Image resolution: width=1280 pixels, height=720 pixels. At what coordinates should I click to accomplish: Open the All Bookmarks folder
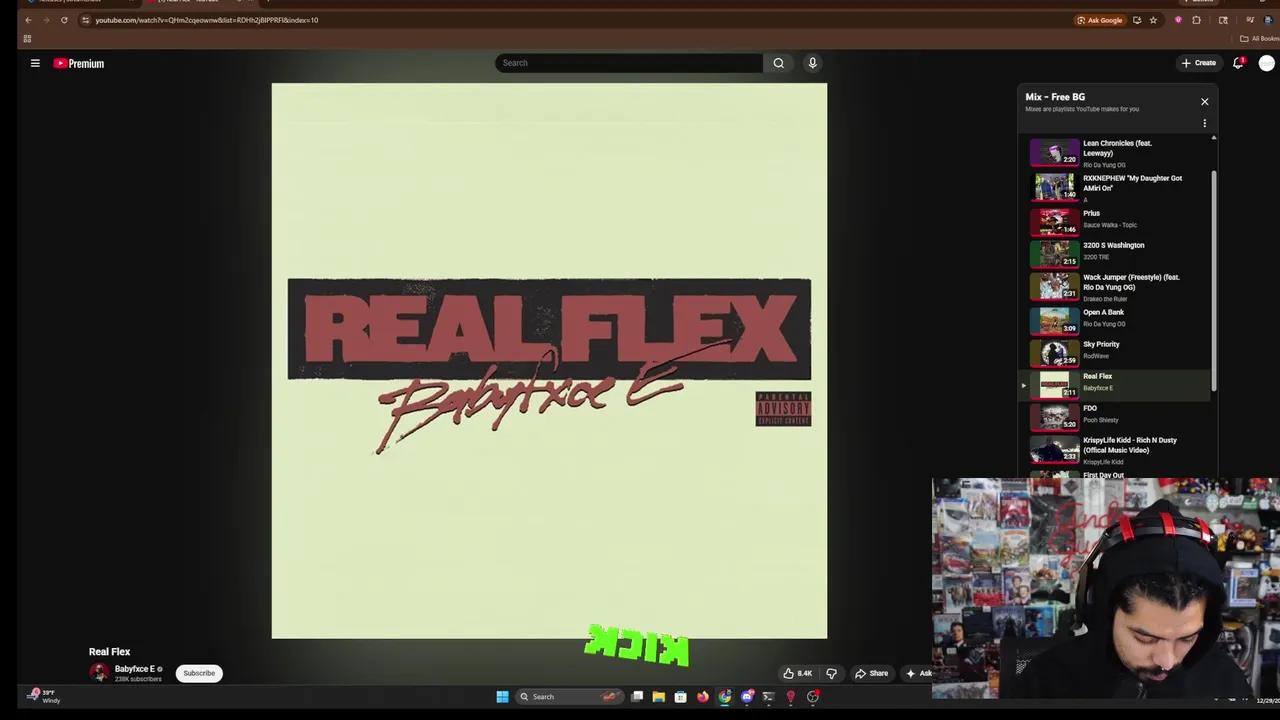[1259, 39]
